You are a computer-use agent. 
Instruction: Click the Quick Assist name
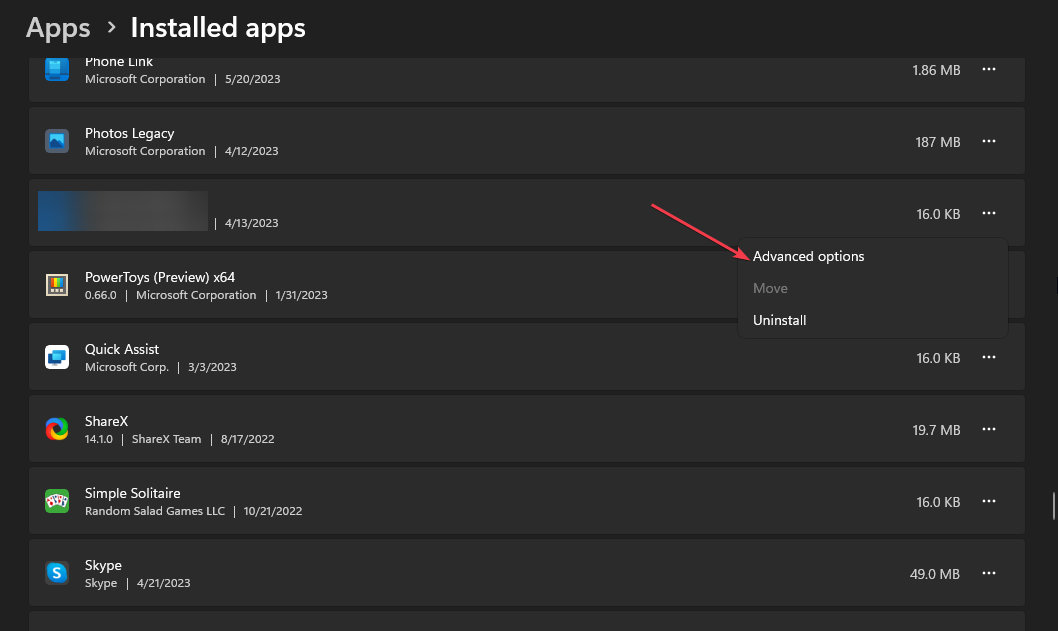[122, 349]
